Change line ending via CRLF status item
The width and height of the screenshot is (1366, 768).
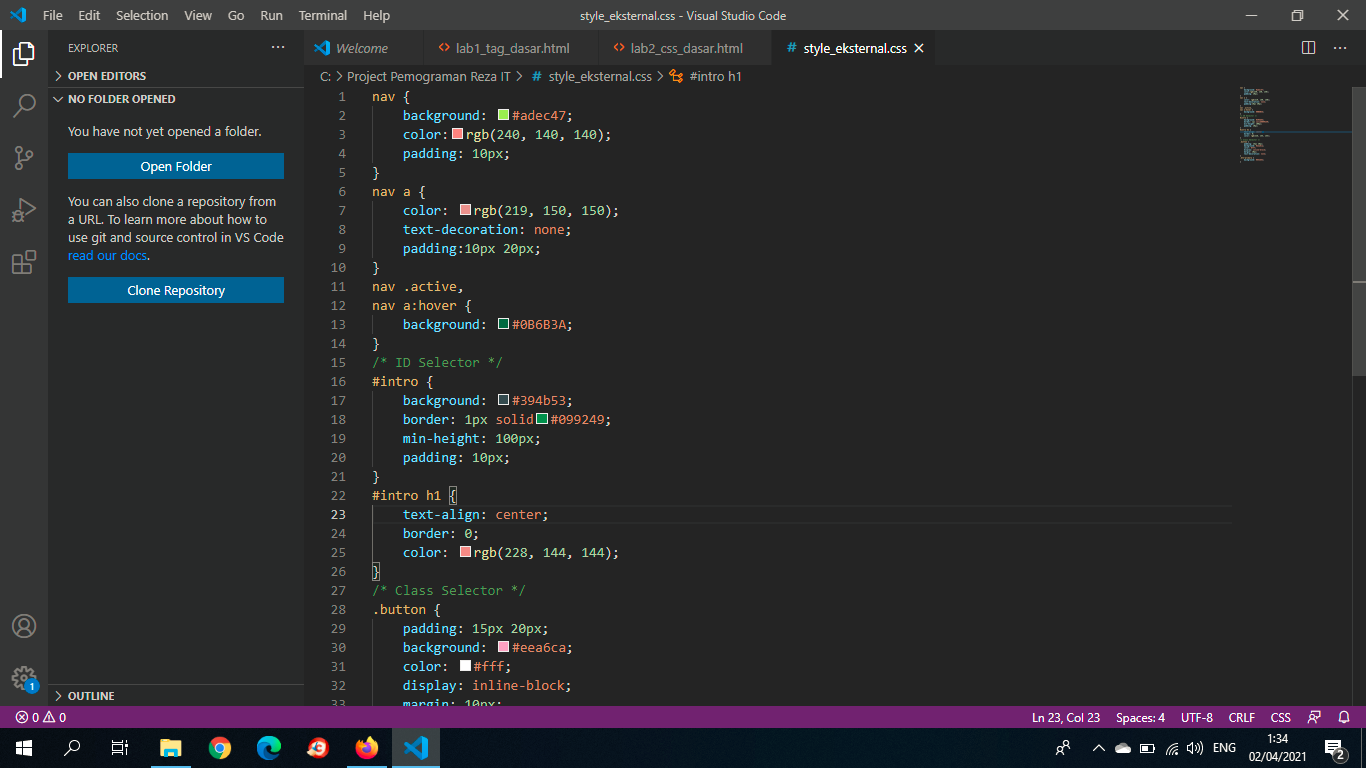click(1242, 717)
